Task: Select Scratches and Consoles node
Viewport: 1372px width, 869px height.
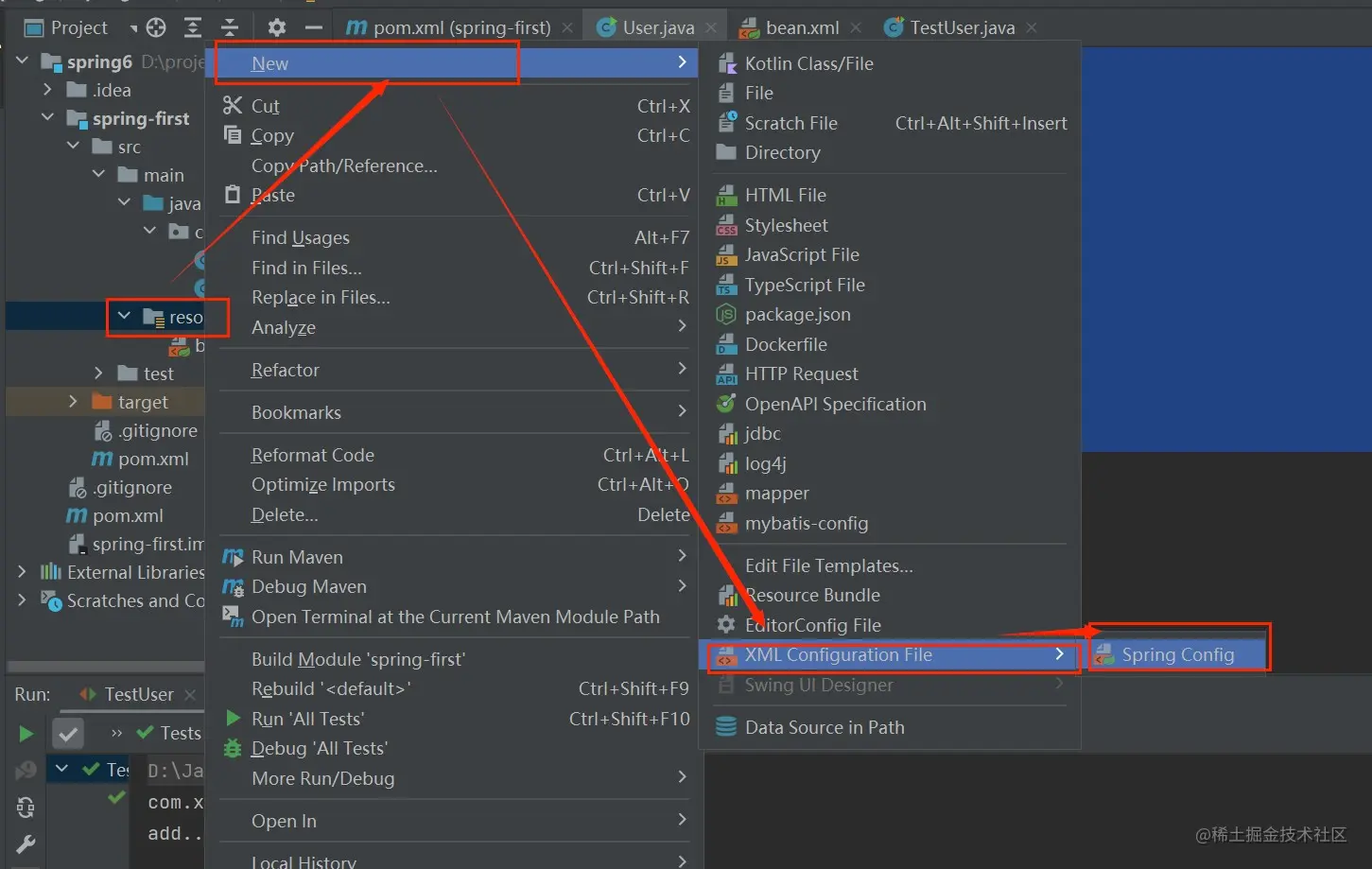Action: tap(135, 600)
